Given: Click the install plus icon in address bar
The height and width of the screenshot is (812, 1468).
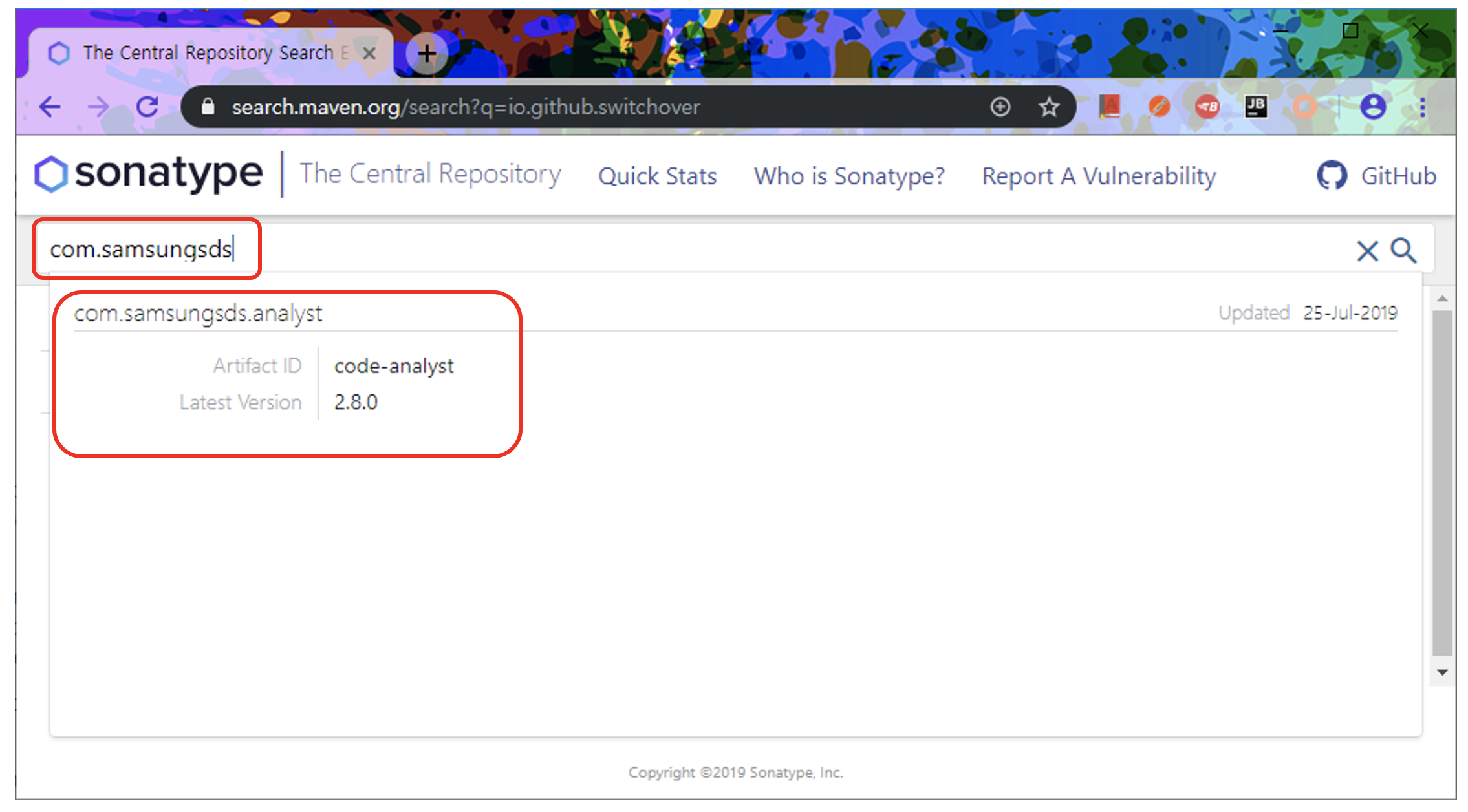Looking at the screenshot, I should 1000,107.
